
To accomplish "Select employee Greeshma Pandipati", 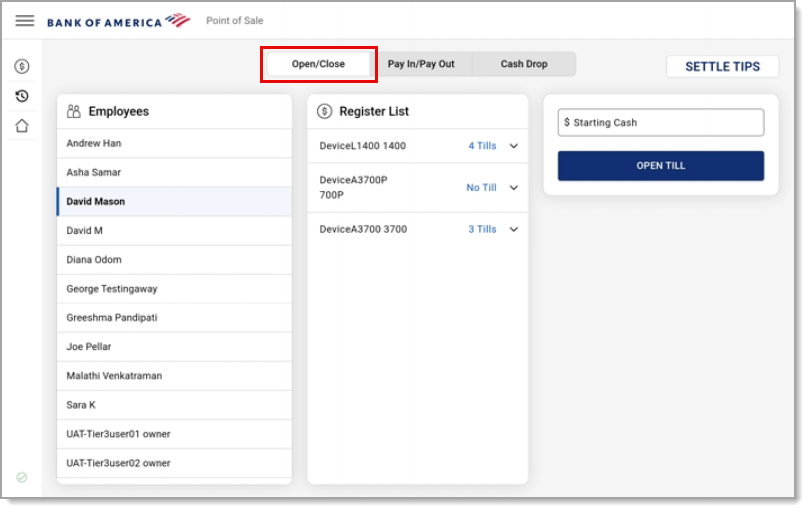I will coord(174,317).
